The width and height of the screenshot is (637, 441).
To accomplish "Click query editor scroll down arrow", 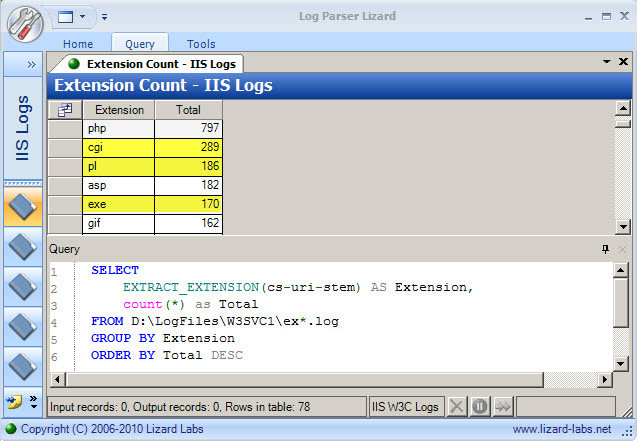I will pyautogui.click(x=620, y=363).
